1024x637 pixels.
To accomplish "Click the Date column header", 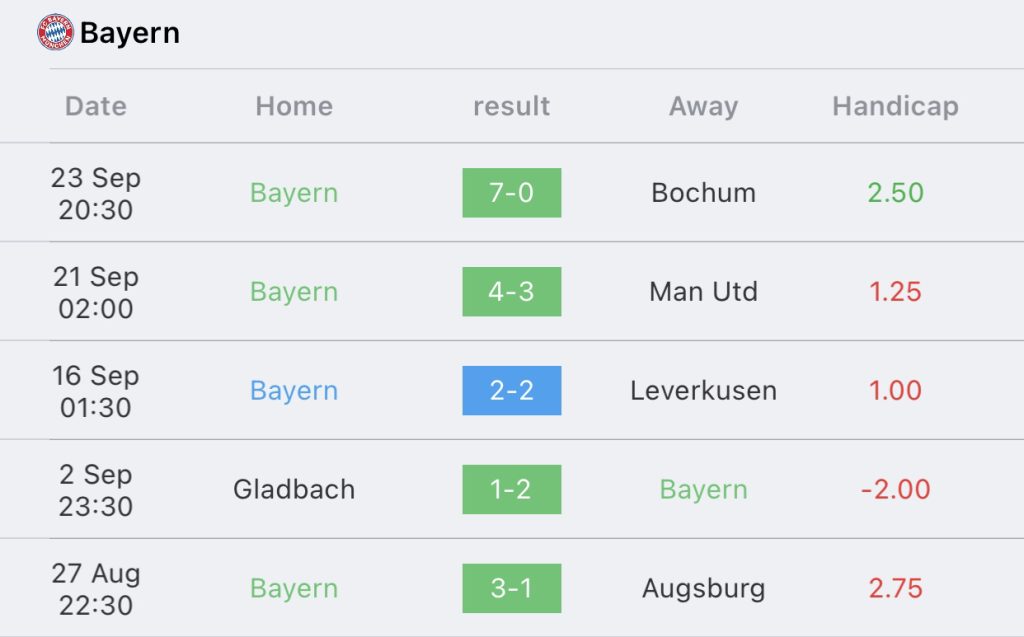I will [x=96, y=106].
